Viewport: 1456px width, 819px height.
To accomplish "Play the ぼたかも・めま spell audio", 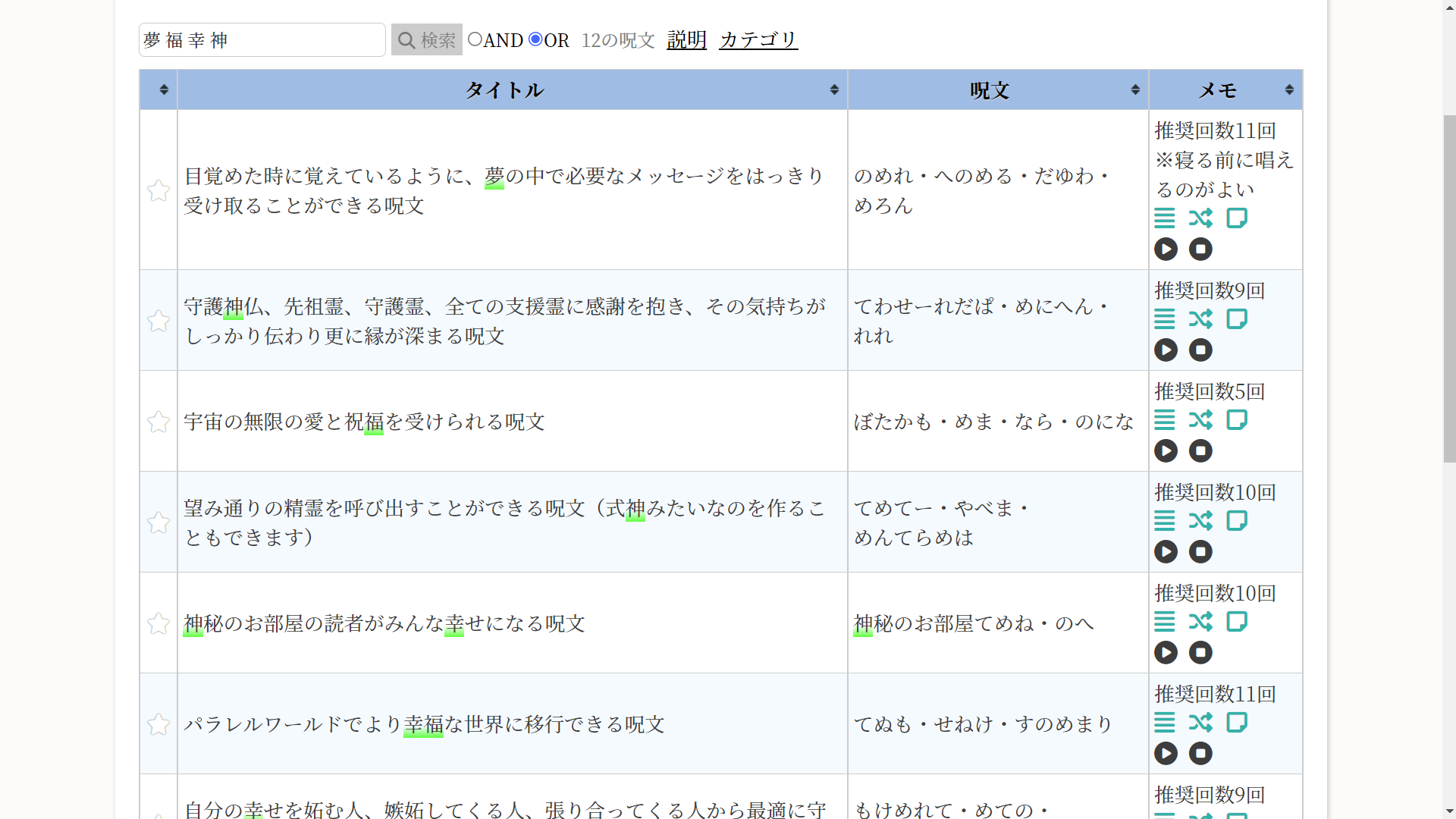I will 1166,451.
